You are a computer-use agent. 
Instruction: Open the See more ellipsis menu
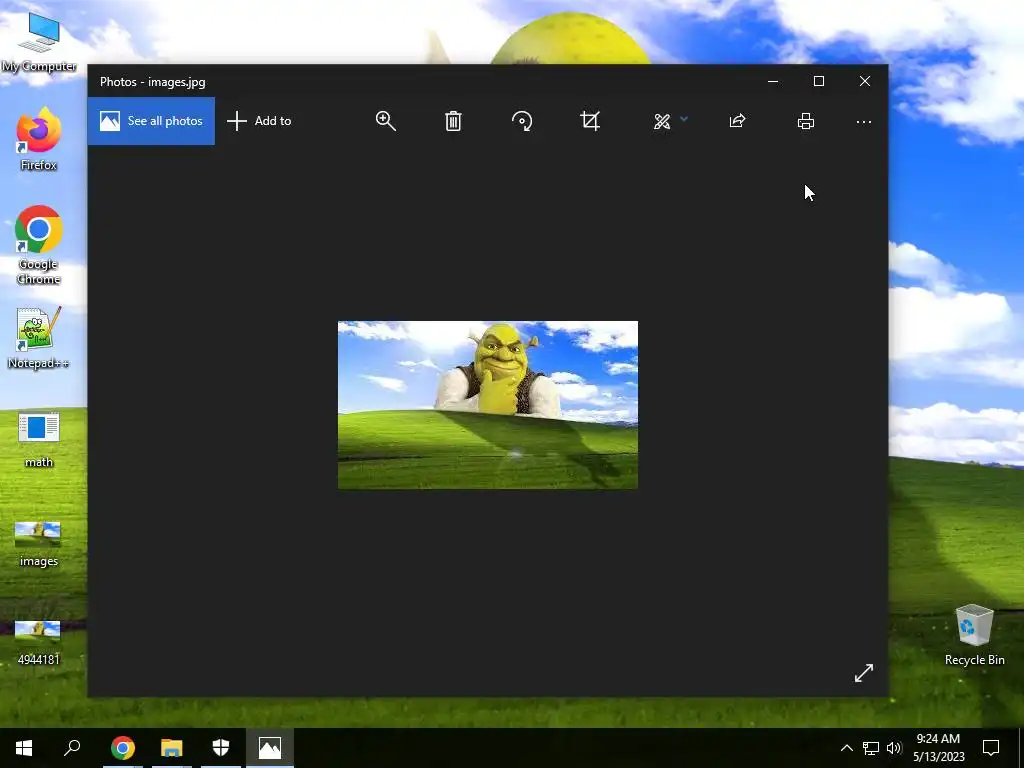pyautogui.click(x=863, y=121)
